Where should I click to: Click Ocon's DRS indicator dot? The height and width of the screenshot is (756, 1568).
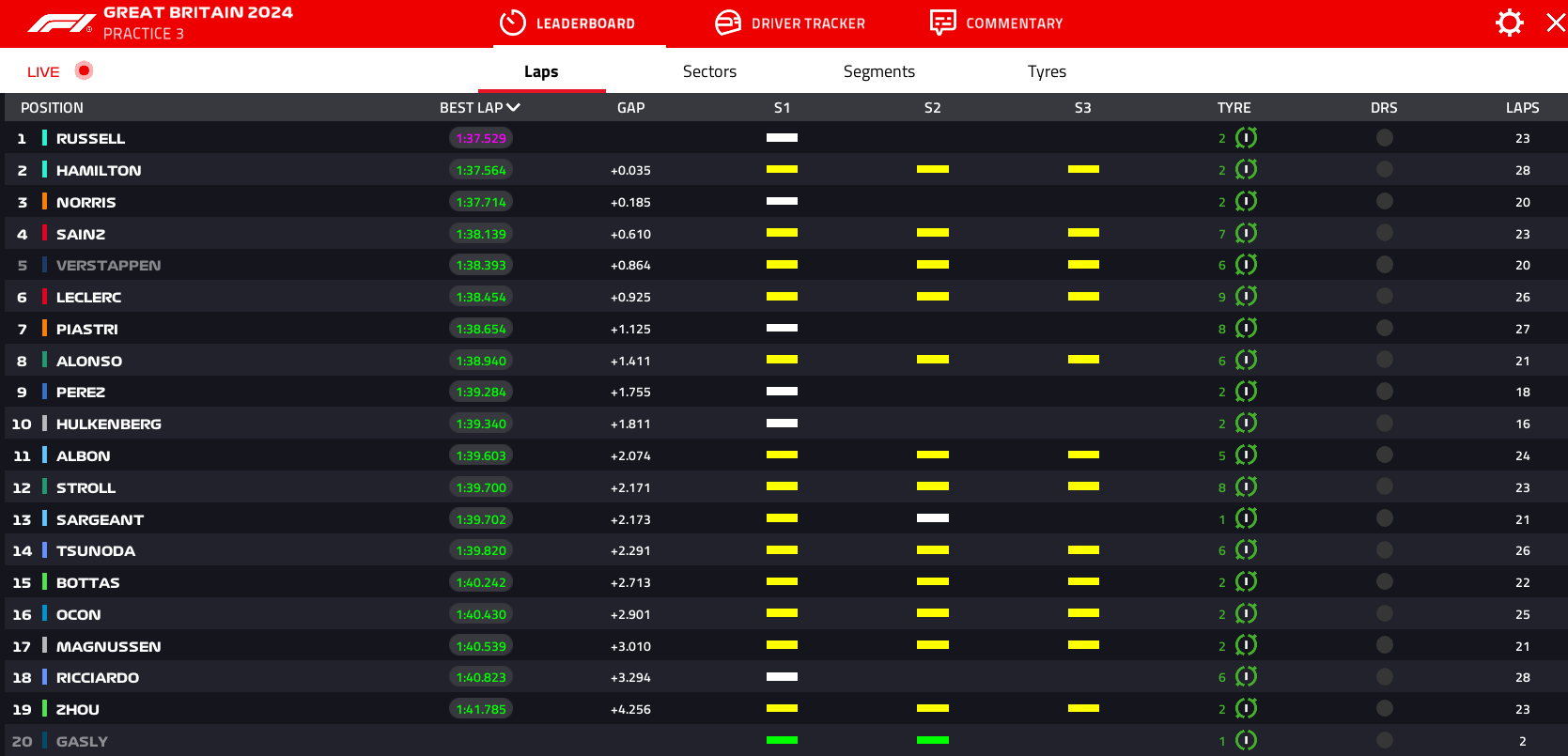click(x=1384, y=613)
